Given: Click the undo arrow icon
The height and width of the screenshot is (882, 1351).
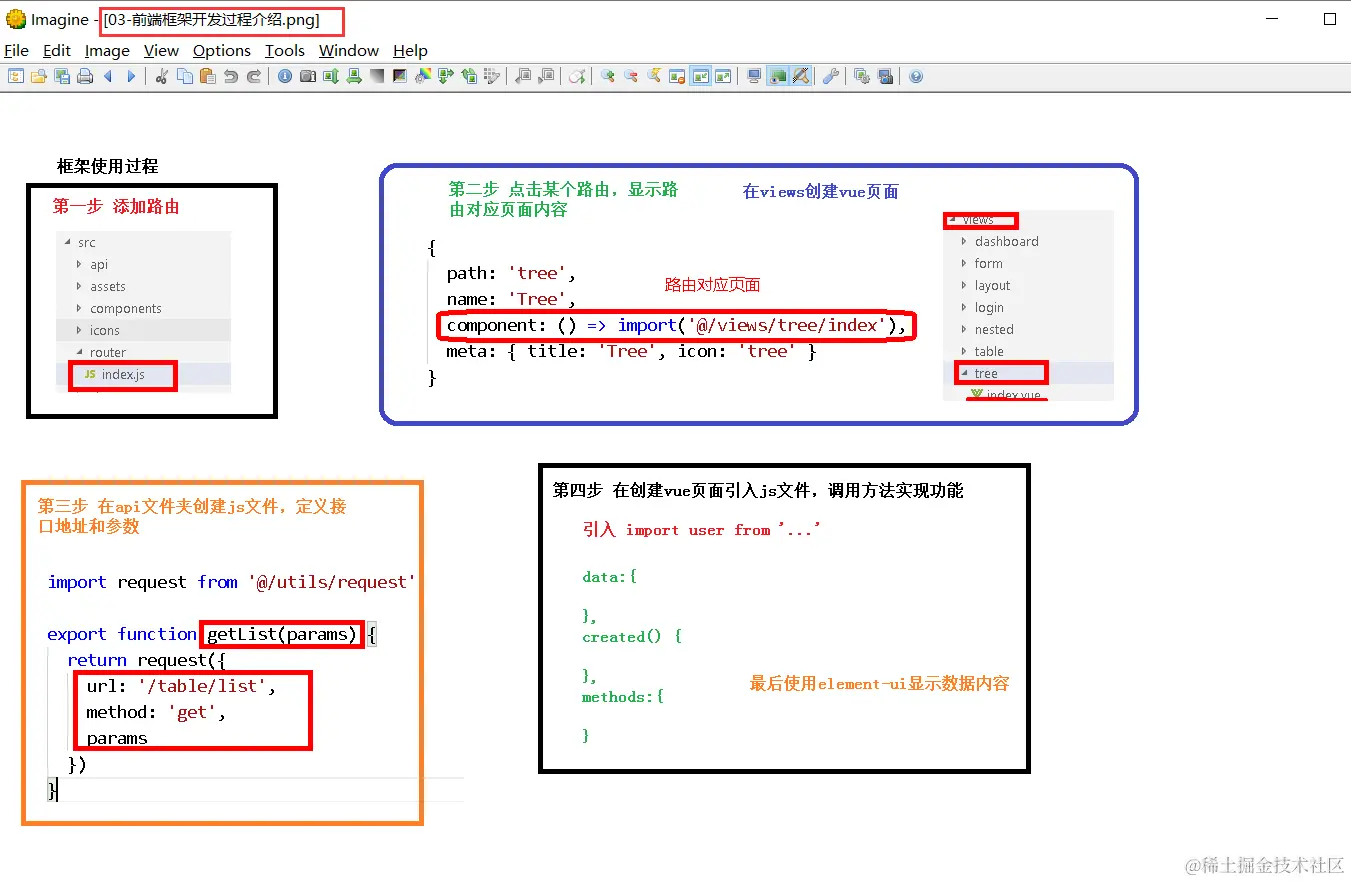Looking at the screenshot, I should point(231,76).
